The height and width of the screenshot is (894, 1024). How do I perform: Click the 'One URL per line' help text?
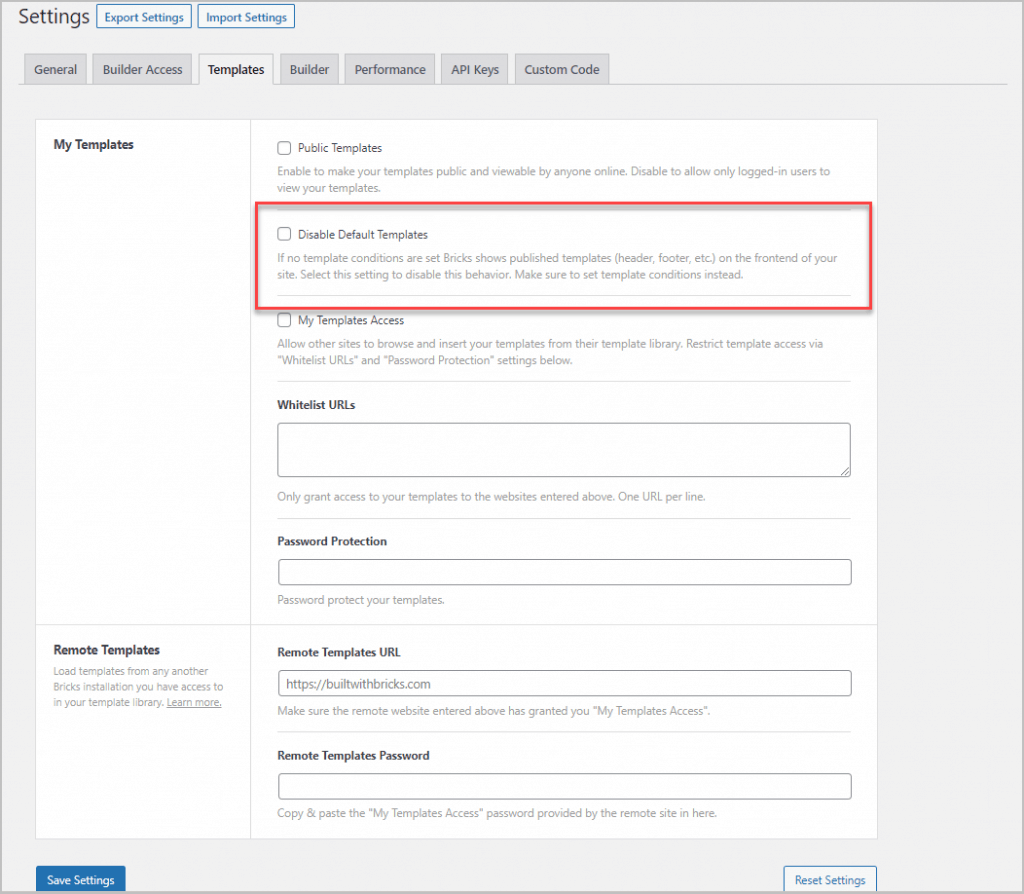(x=662, y=496)
